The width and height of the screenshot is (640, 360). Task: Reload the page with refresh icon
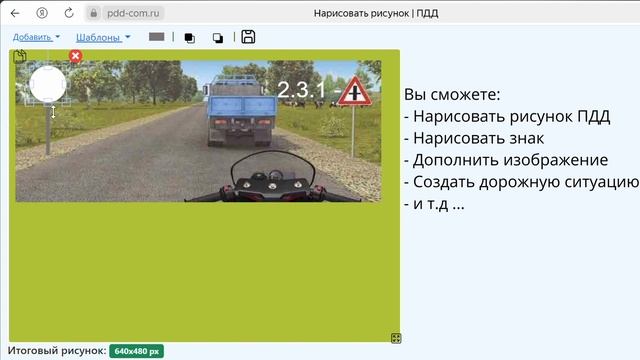pyautogui.click(x=69, y=13)
